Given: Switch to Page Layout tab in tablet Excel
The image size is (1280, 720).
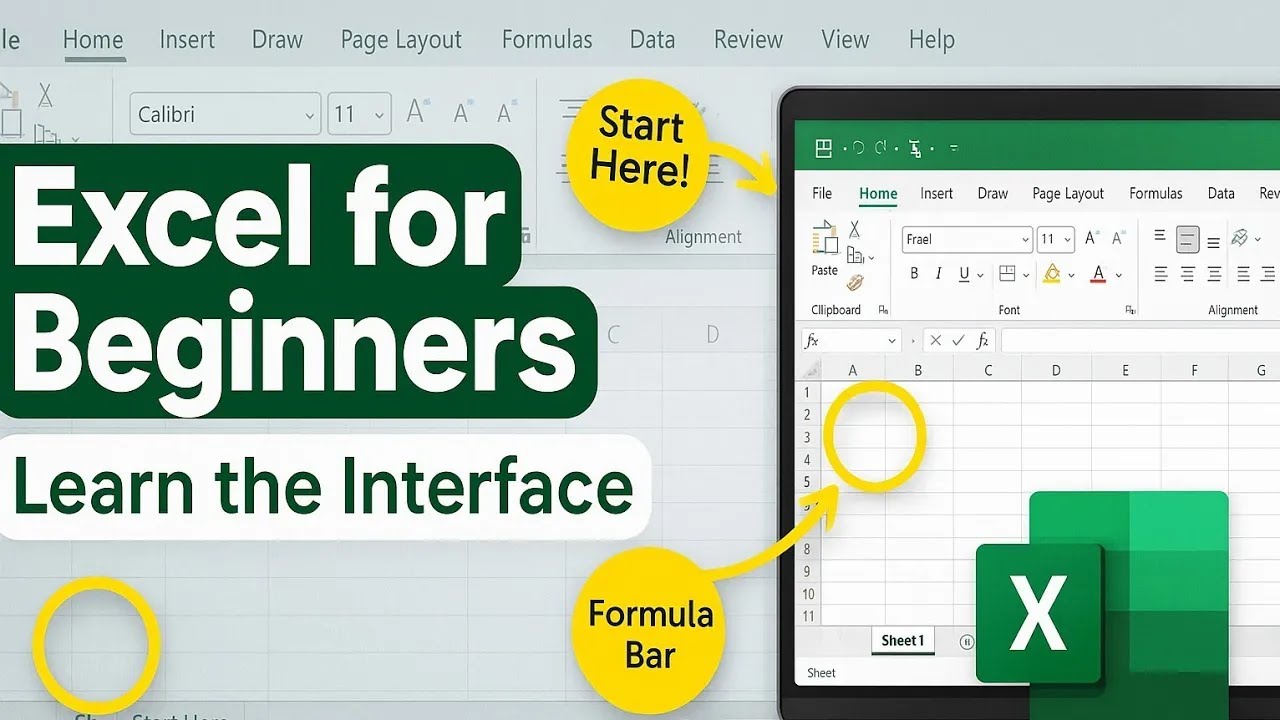Looking at the screenshot, I should click(x=1068, y=194).
